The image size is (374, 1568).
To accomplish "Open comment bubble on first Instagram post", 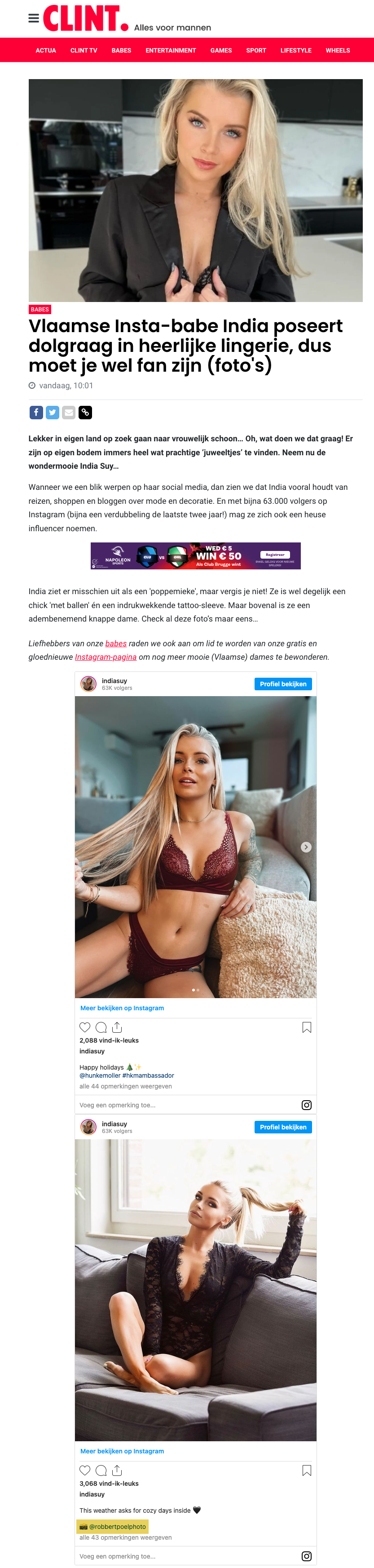I will [x=101, y=1027].
